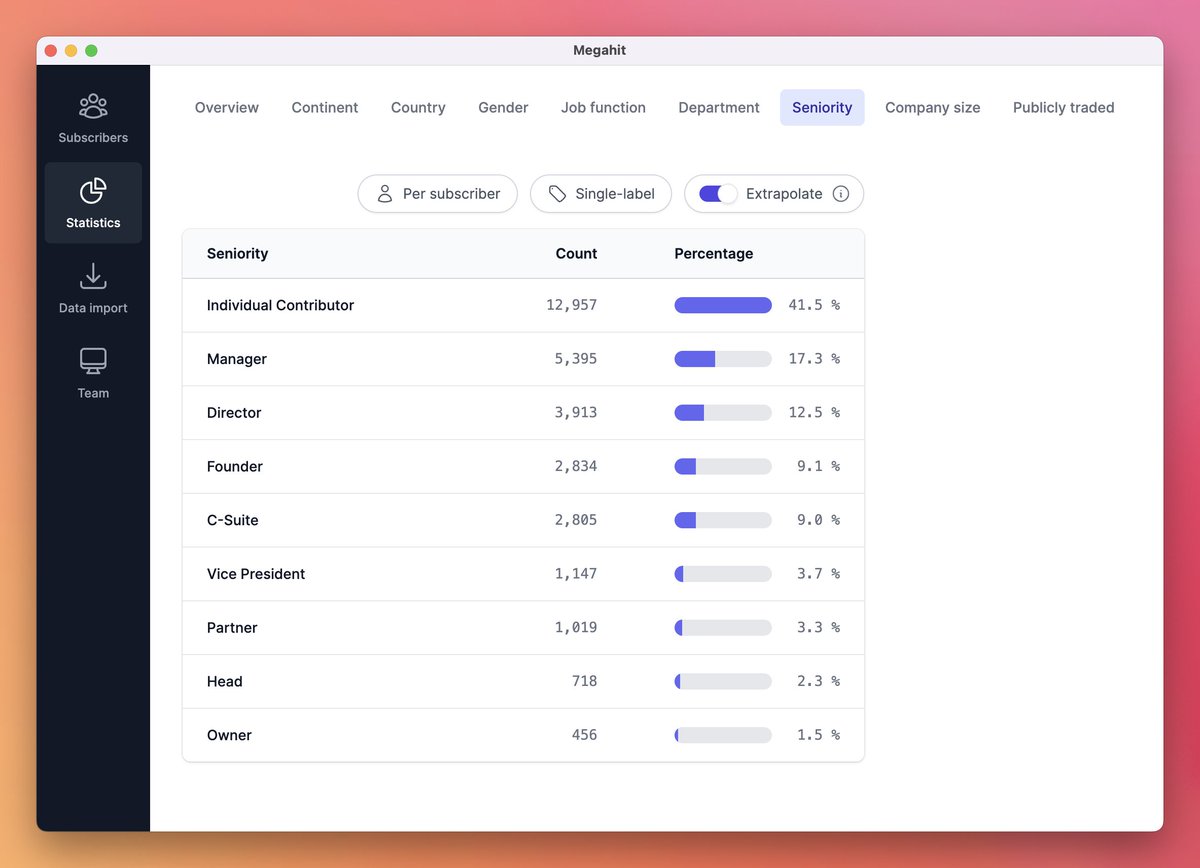This screenshot has width=1200, height=868.
Task: Switch to the Job function tab
Action: coord(603,107)
